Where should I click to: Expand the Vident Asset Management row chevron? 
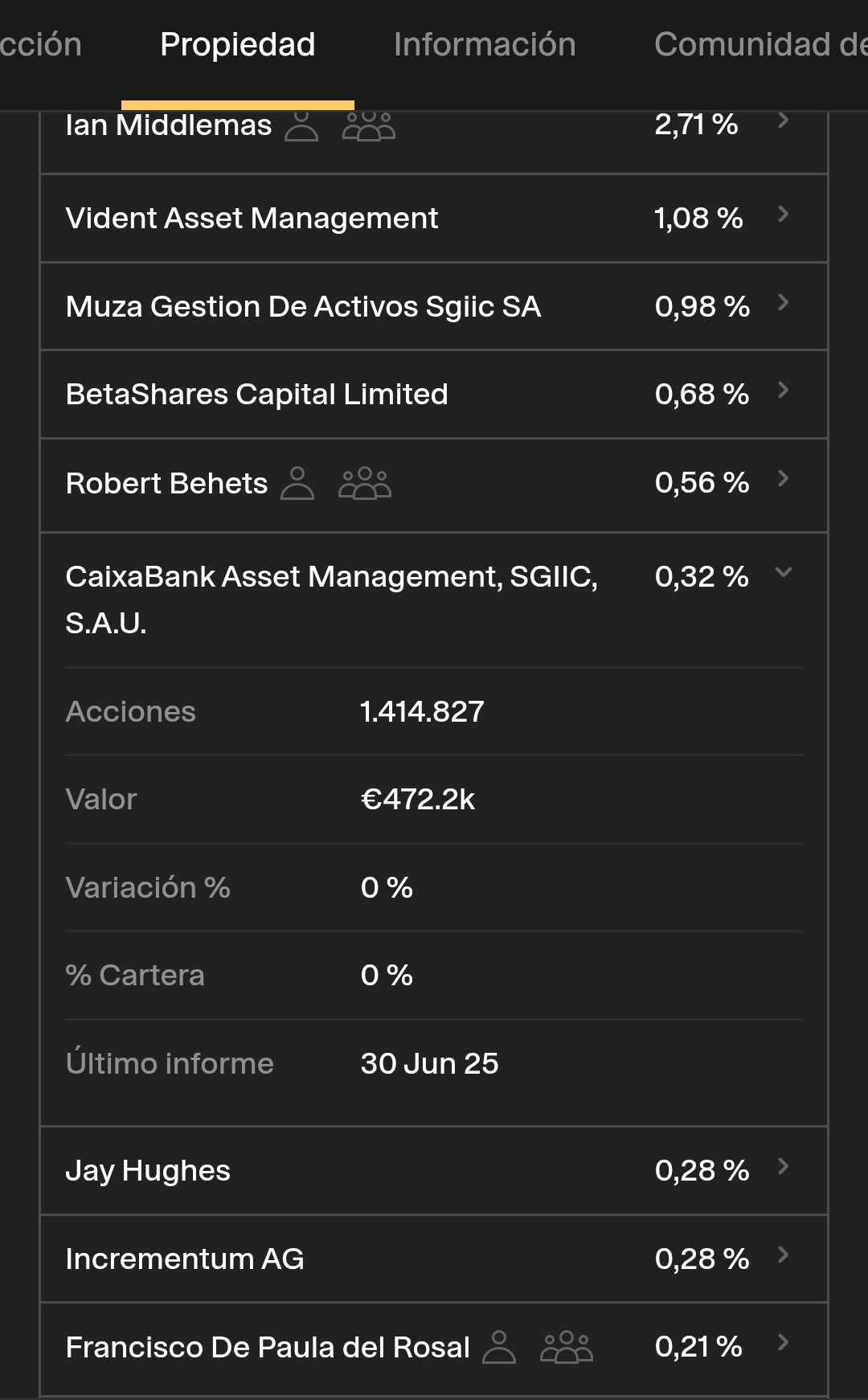coord(784,215)
